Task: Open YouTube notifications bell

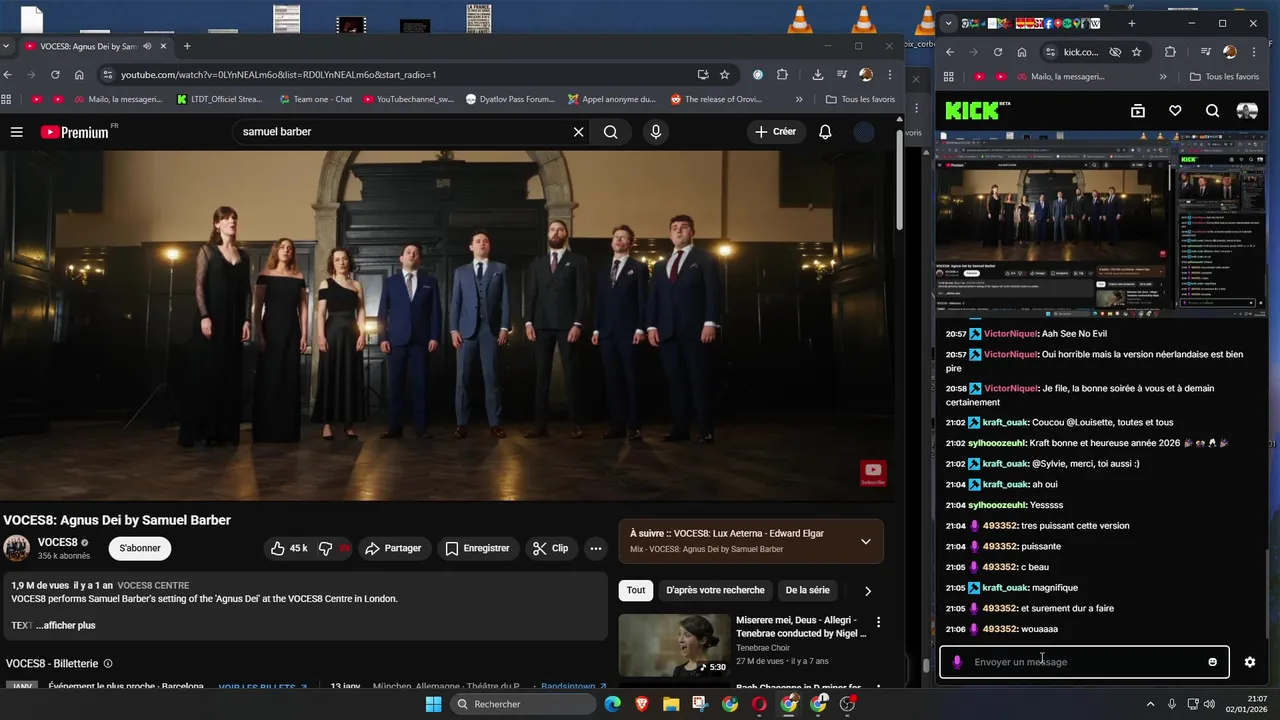Action: (825, 132)
